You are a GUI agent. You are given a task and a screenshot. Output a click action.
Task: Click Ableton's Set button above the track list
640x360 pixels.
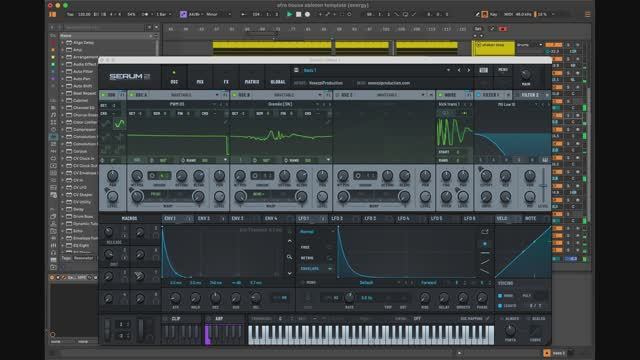pos(478,29)
